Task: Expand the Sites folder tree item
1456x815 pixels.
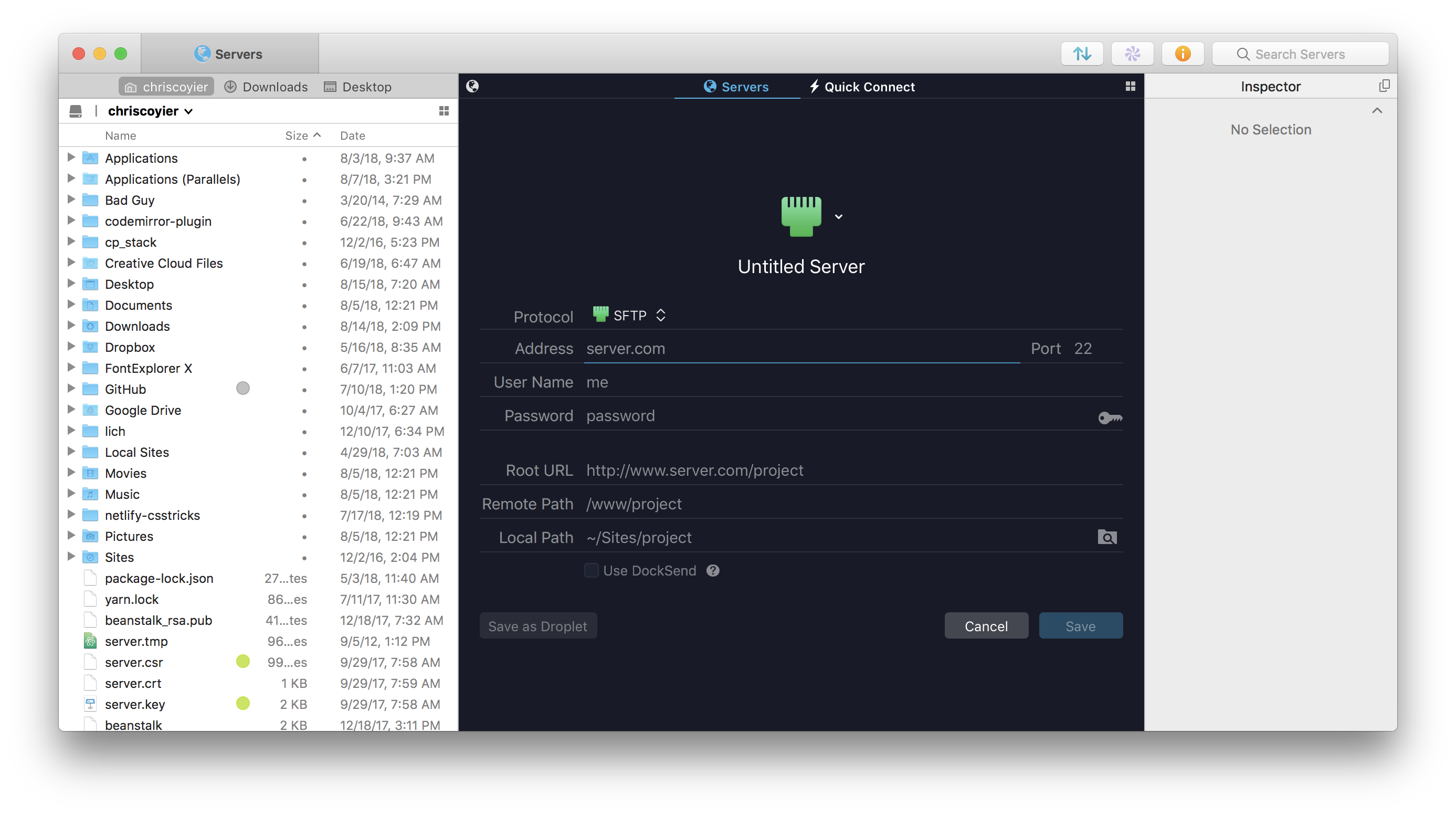Action: coord(70,556)
